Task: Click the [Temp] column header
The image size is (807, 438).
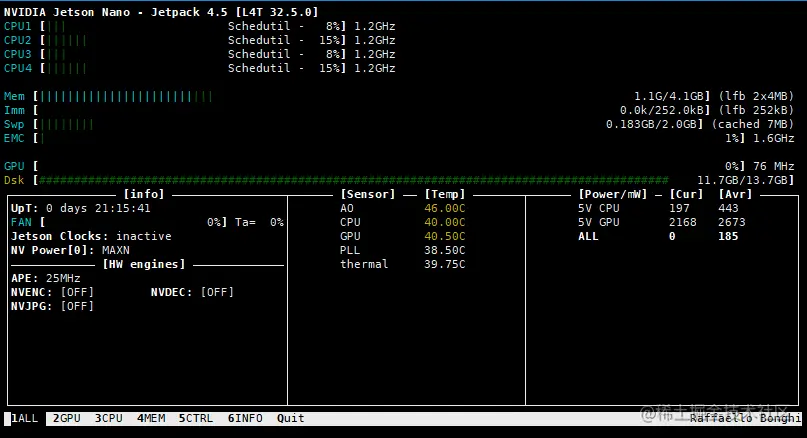Action: point(445,194)
